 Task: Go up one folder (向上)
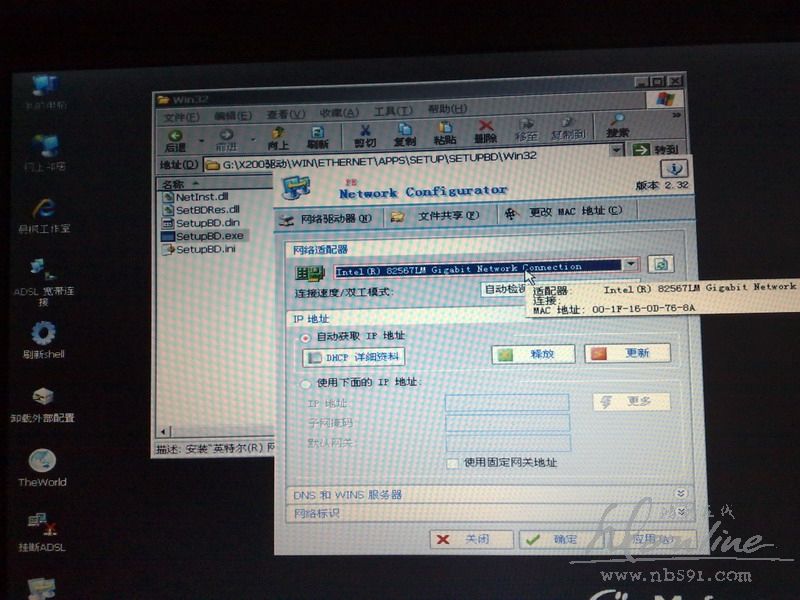coord(279,138)
